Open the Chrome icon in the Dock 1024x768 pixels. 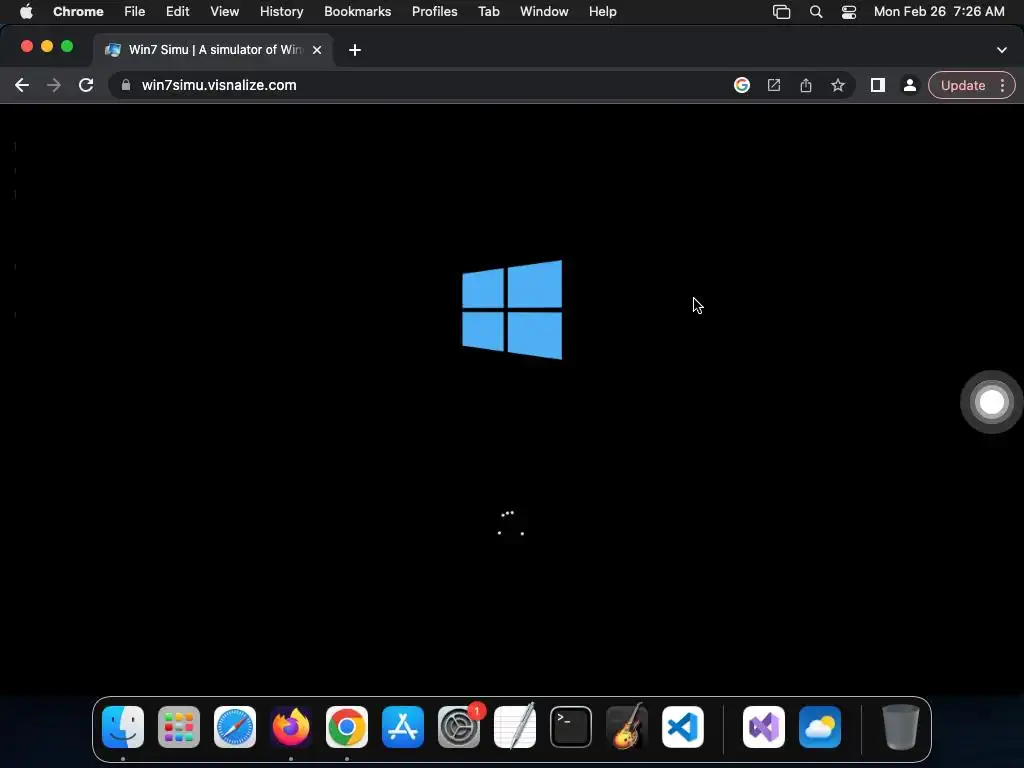(x=347, y=727)
